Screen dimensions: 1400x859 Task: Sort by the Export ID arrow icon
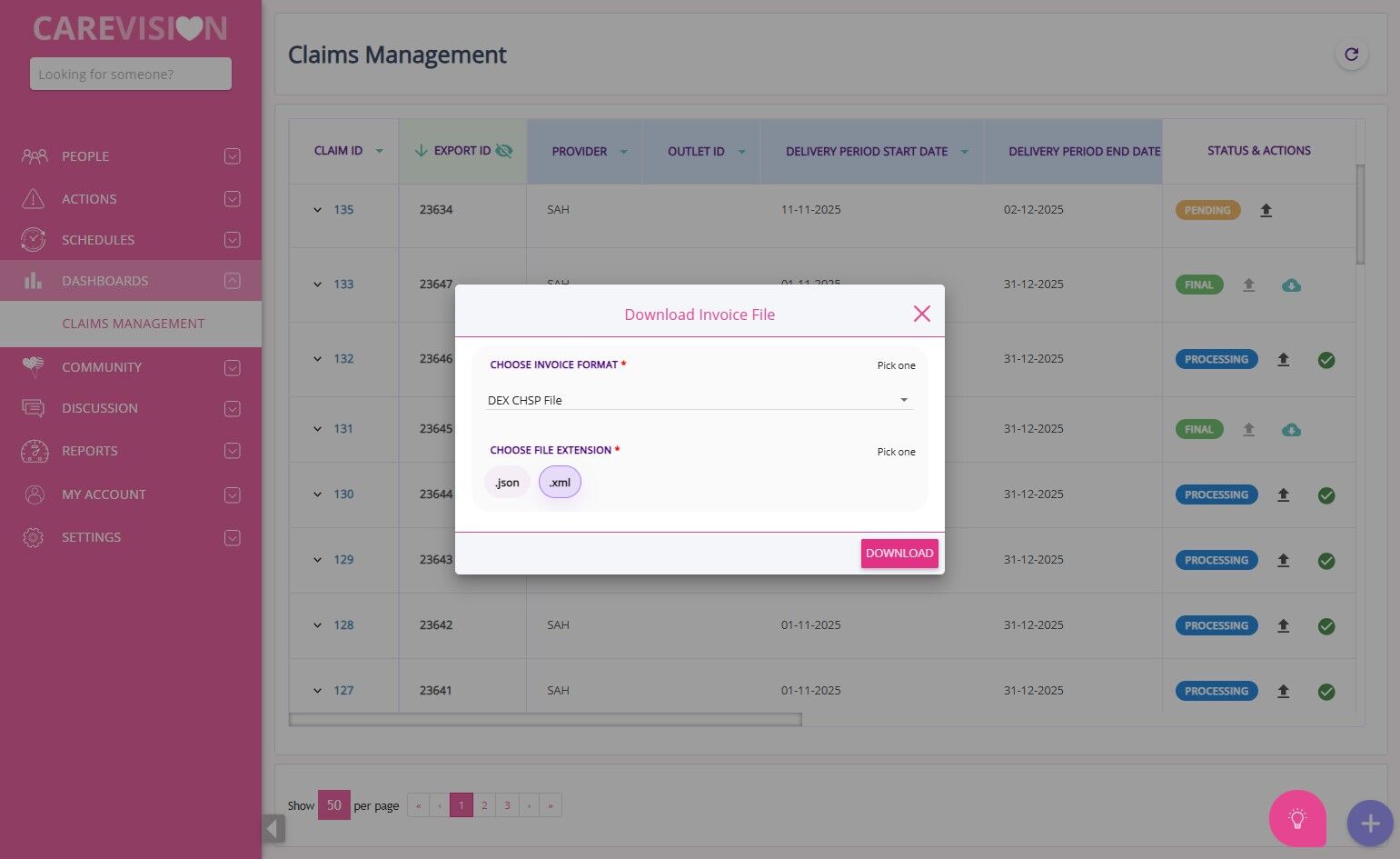(421, 151)
